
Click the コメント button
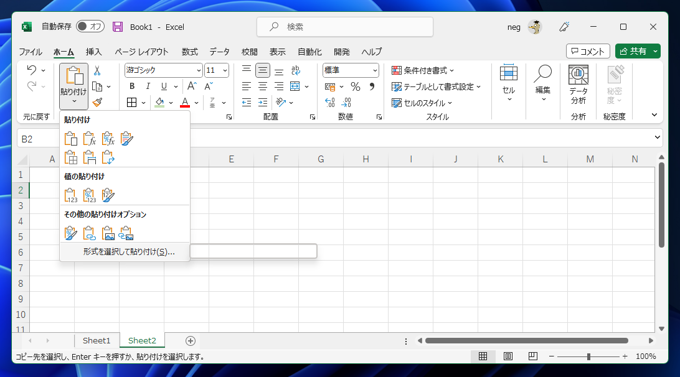coord(588,51)
